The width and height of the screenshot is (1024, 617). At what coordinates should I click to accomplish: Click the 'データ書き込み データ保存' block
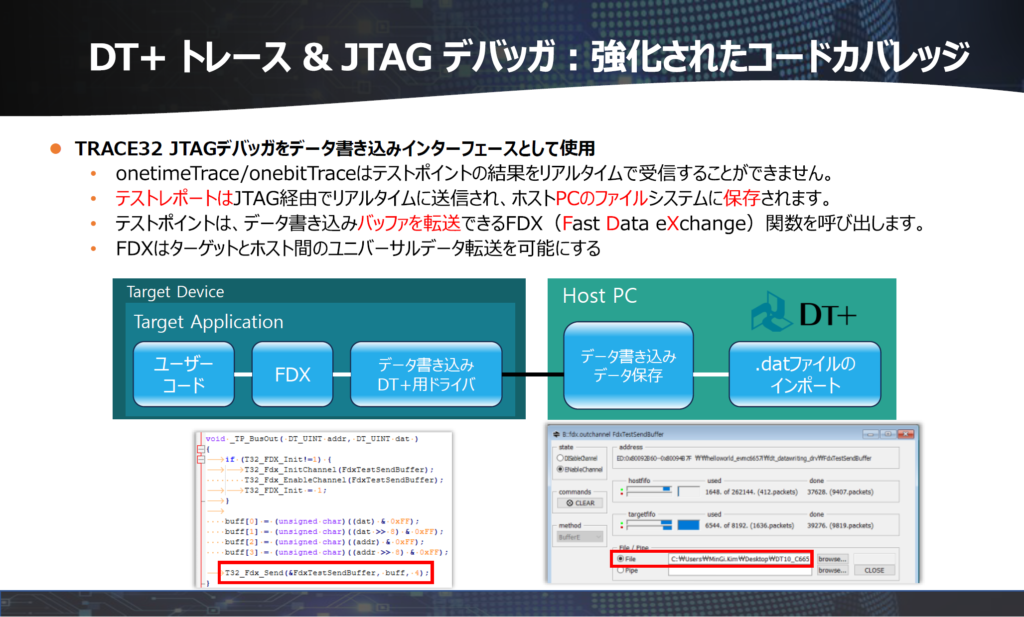628,365
